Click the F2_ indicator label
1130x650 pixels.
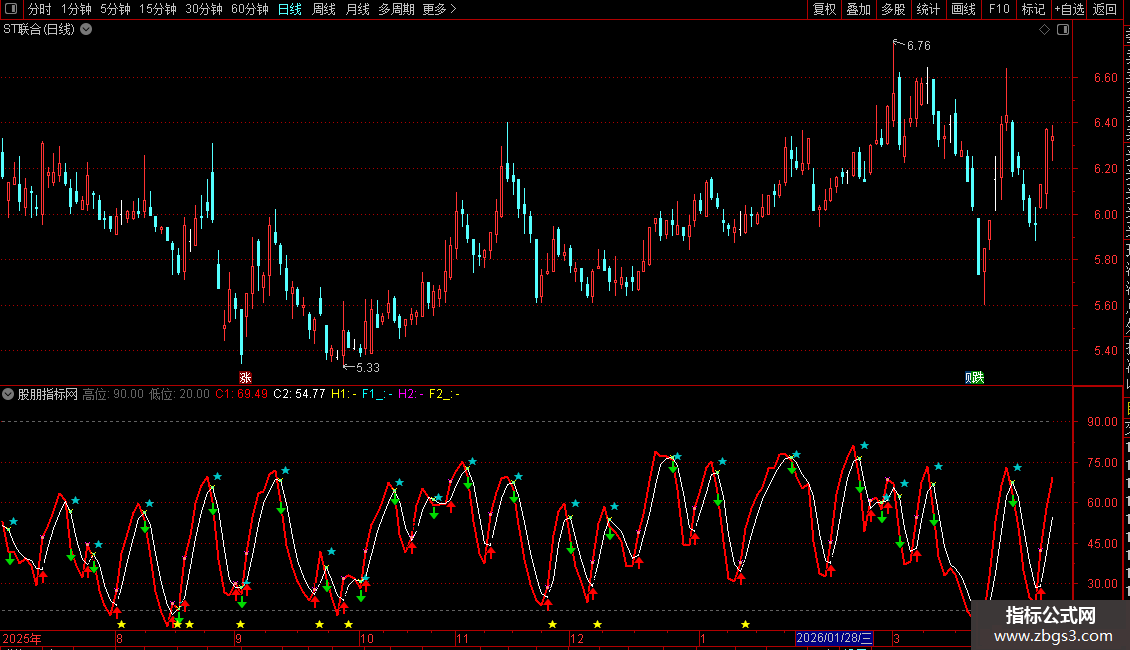pyautogui.click(x=444, y=394)
